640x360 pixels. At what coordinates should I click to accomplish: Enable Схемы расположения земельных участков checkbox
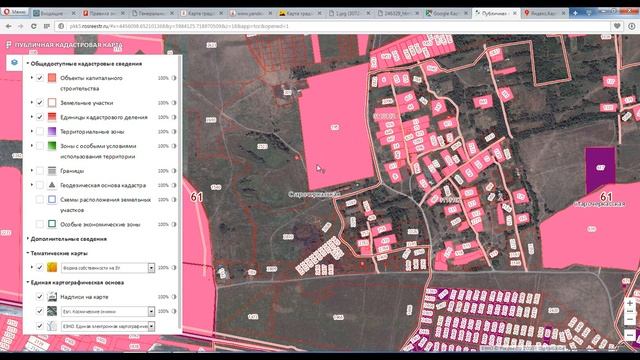pyautogui.click(x=40, y=200)
